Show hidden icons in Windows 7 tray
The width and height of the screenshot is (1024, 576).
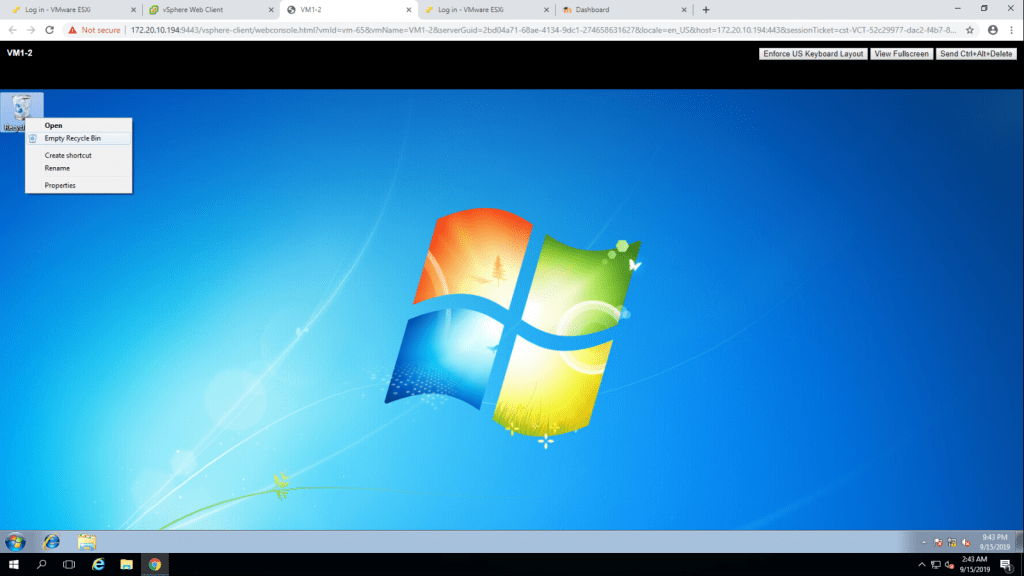click(x=923, y=542)
